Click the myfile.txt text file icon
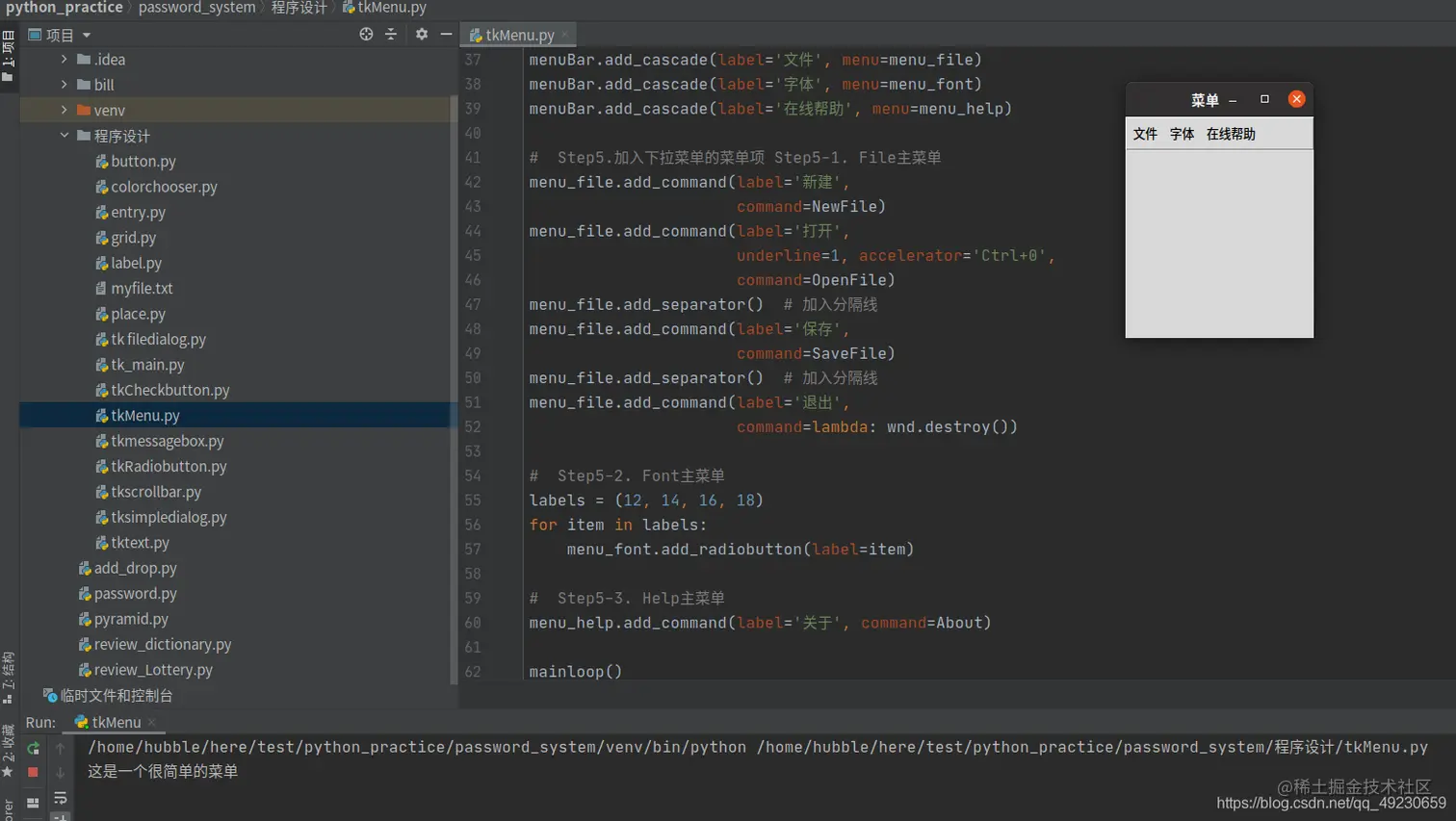Viewport: 1456px width, 821px height. coord(101,288)
